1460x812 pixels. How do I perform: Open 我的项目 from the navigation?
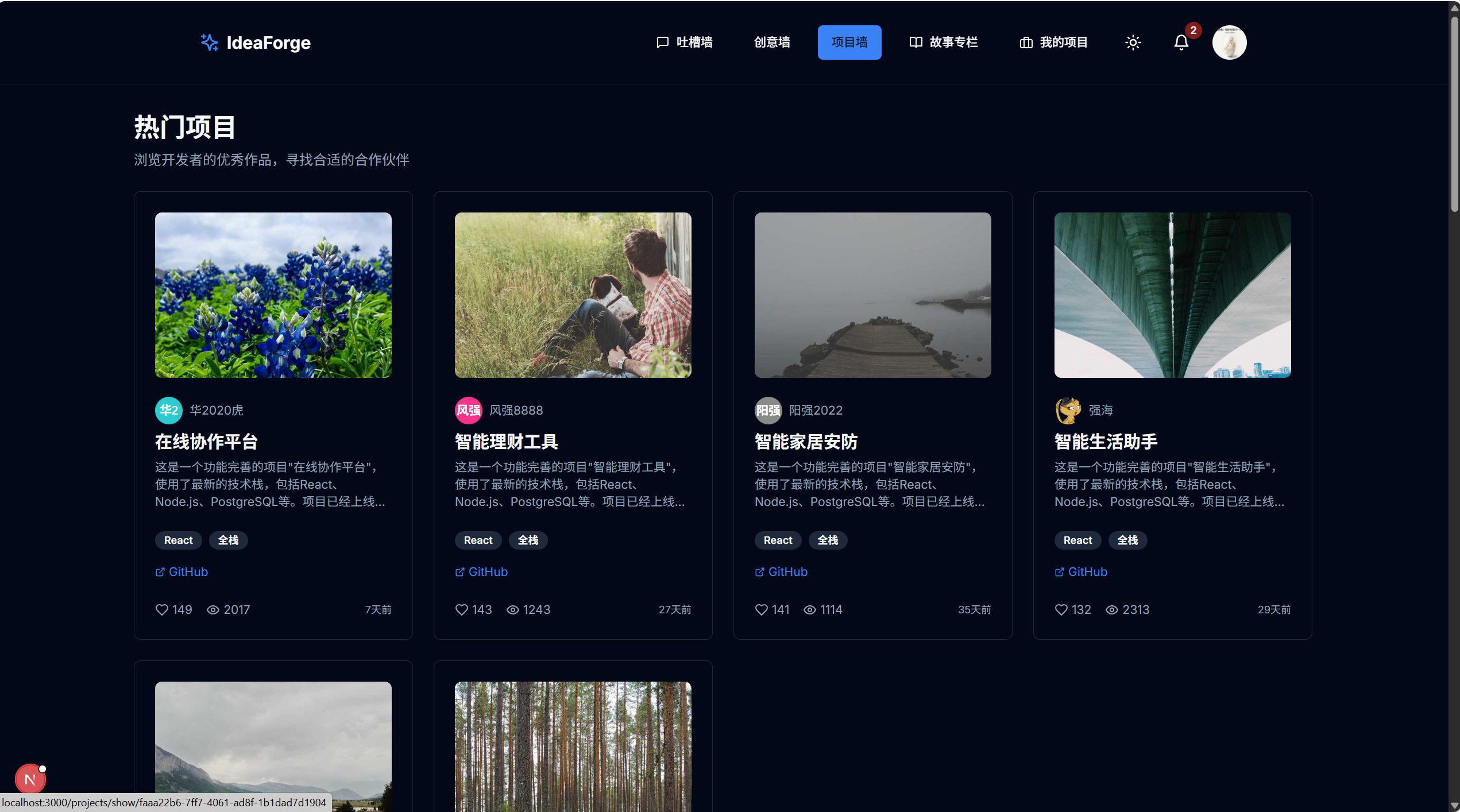1053,42
